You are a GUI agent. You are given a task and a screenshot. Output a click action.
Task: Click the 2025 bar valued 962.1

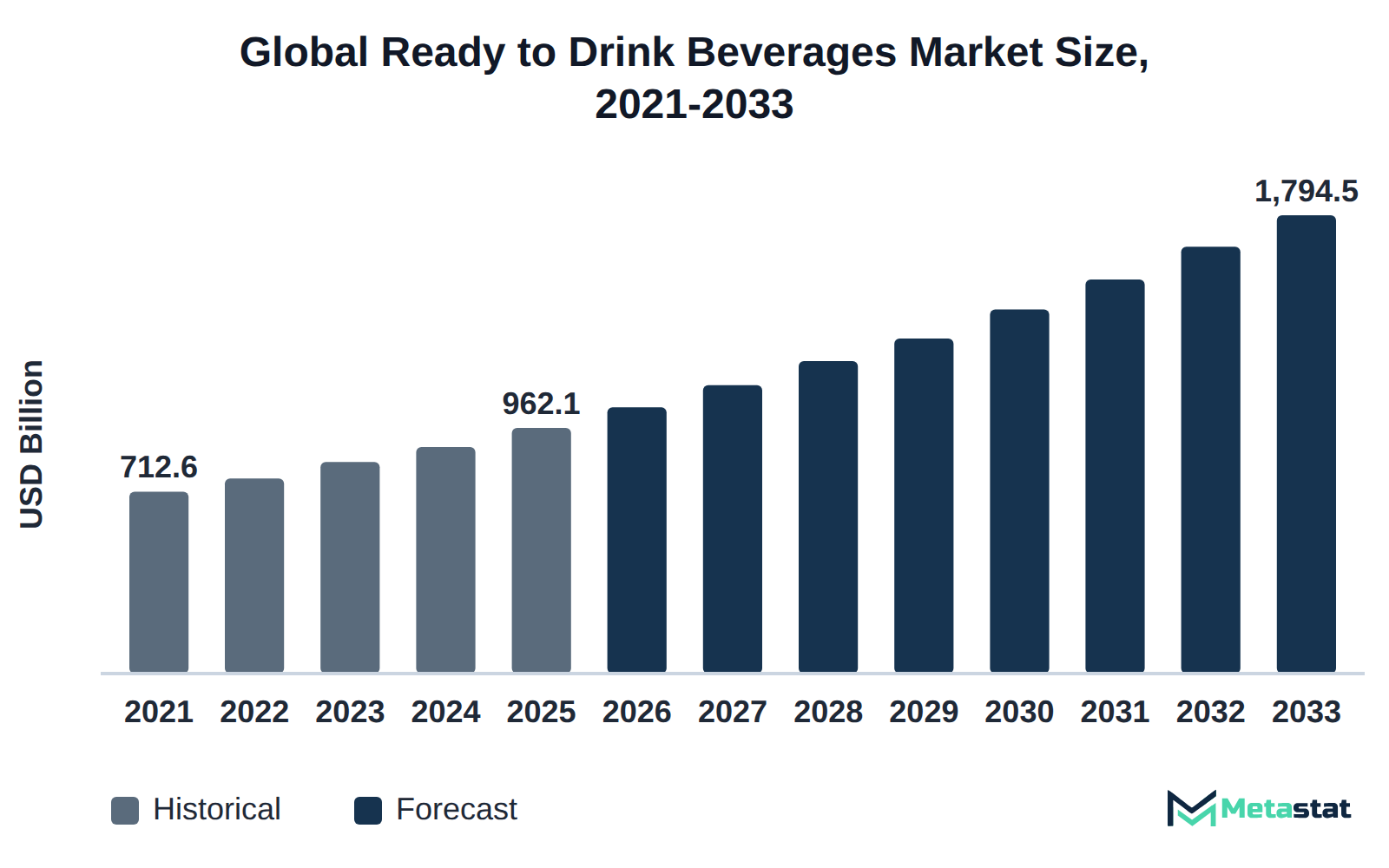(542, 549)
